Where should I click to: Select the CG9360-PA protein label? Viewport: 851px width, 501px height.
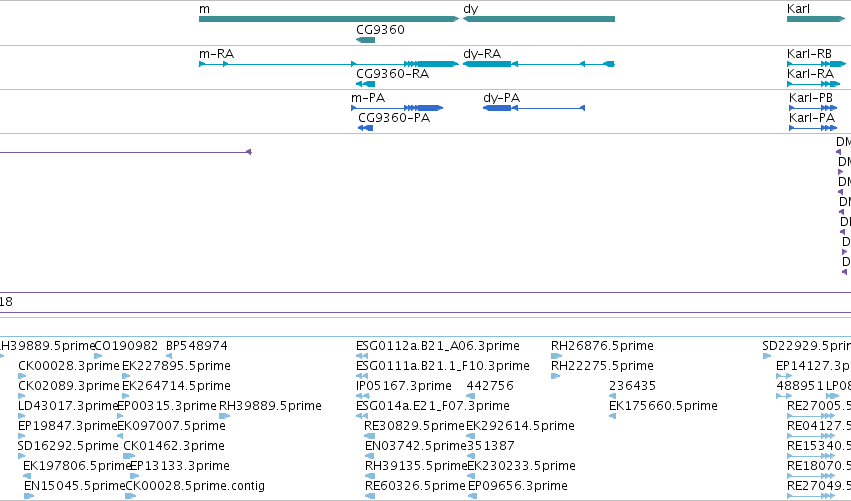click(394, 118)
